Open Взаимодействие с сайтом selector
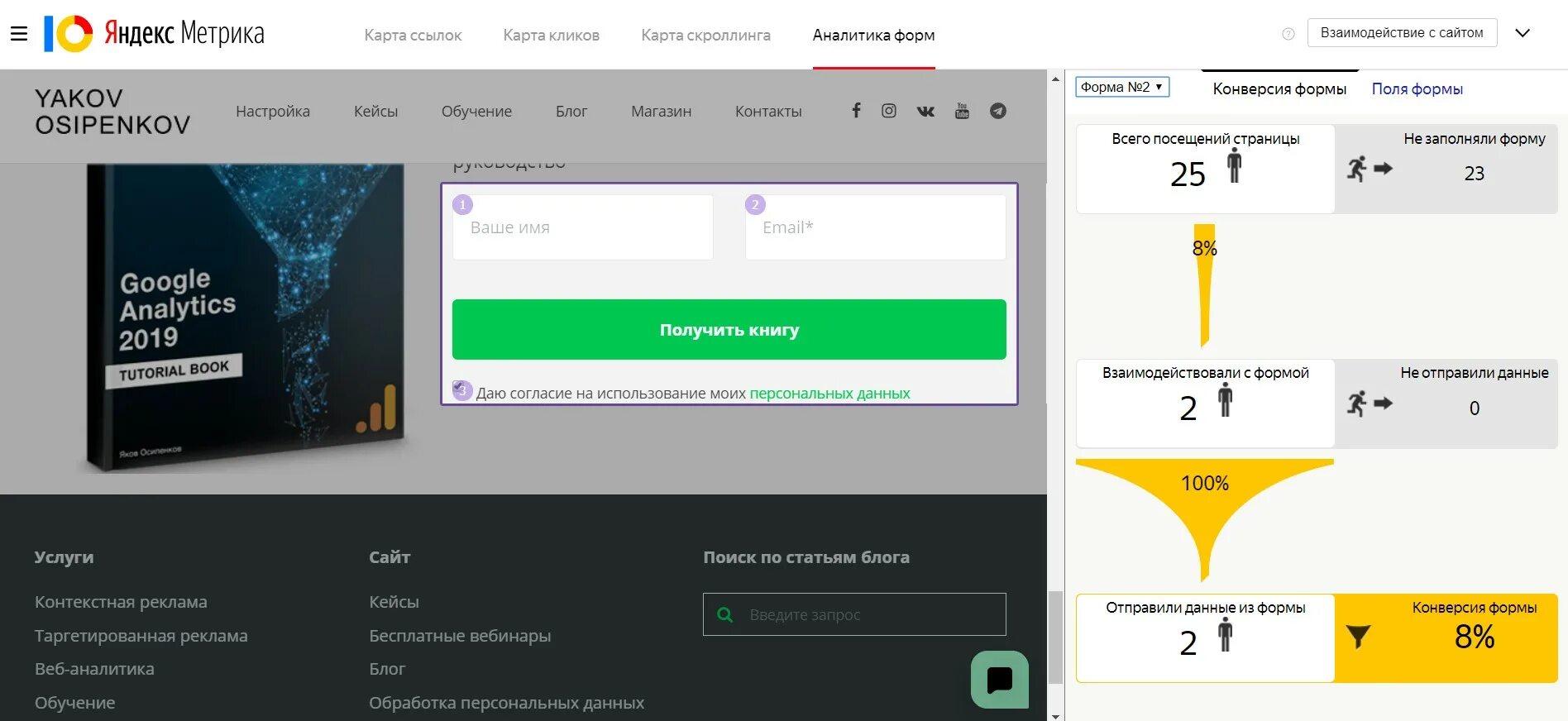Viewport: 1568px width, 721px height. click(x=1402, y=33)
